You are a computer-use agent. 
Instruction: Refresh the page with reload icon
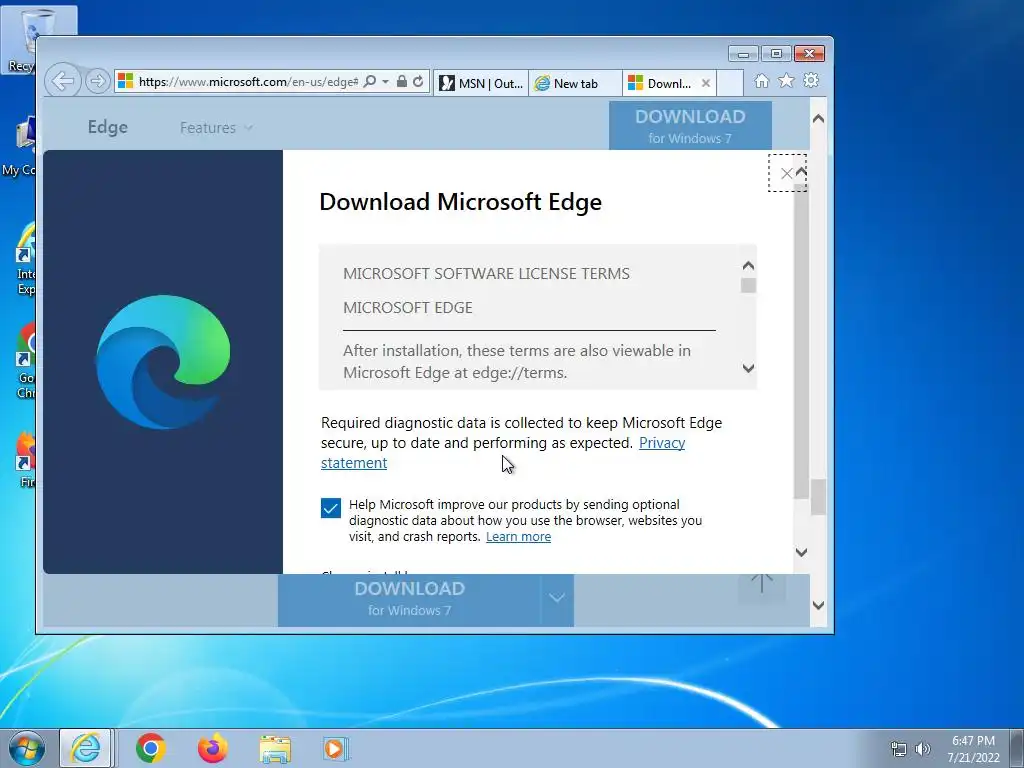click(x=418, y=82)
